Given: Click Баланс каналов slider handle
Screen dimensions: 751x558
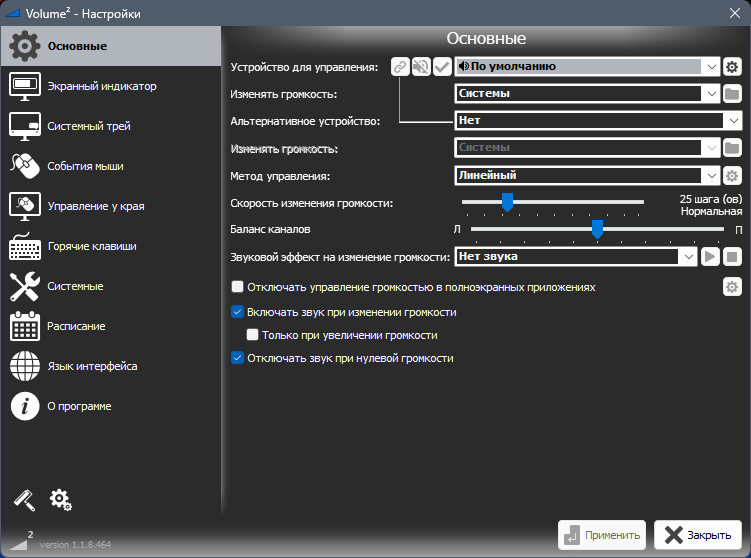Looking at the screenshot, I should point(597,229).
